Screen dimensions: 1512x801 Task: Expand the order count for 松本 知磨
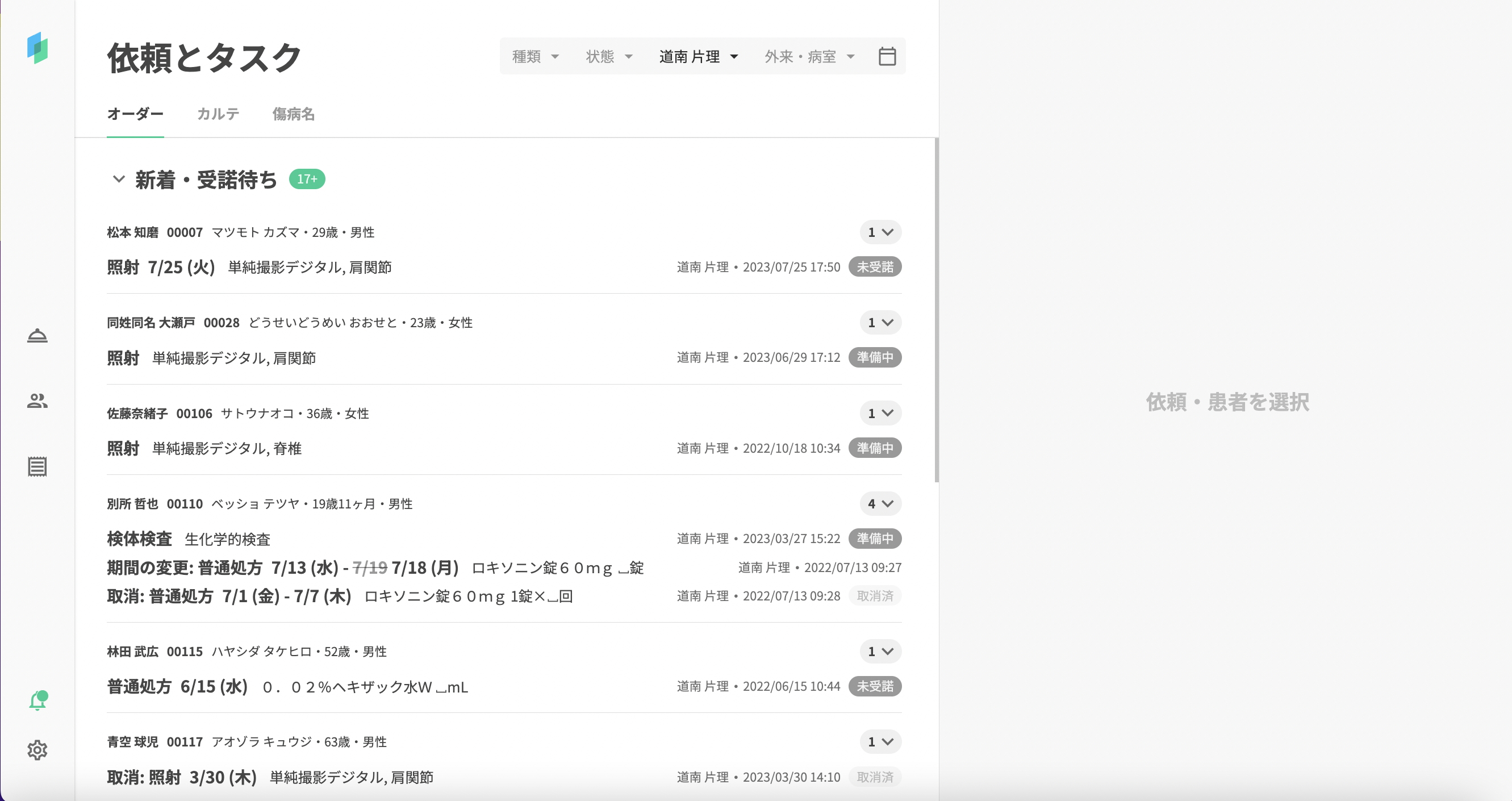point(880,232)
